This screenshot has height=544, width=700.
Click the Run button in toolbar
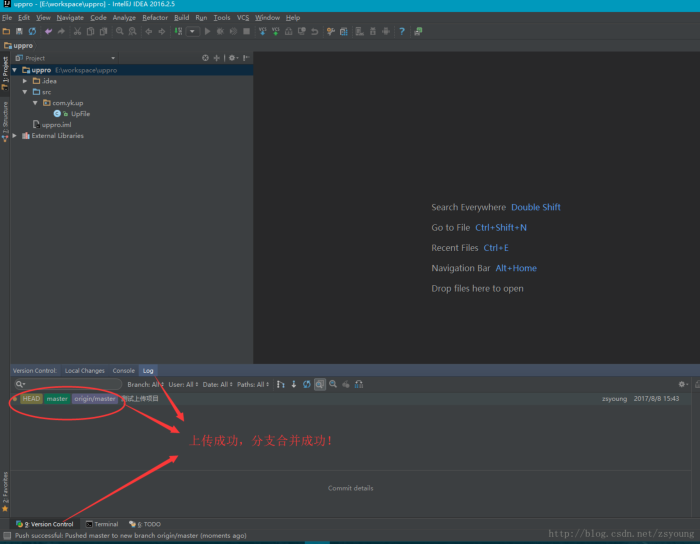click(207, 31)
